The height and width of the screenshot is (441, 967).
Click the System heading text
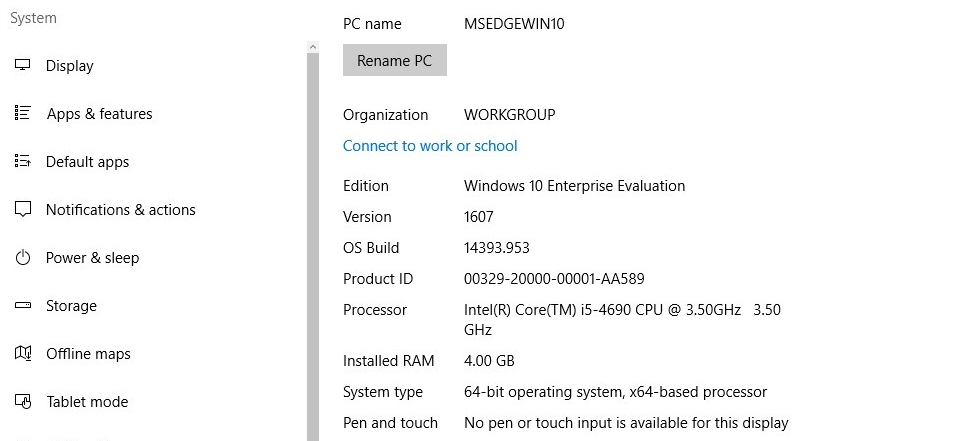point(33,18)
